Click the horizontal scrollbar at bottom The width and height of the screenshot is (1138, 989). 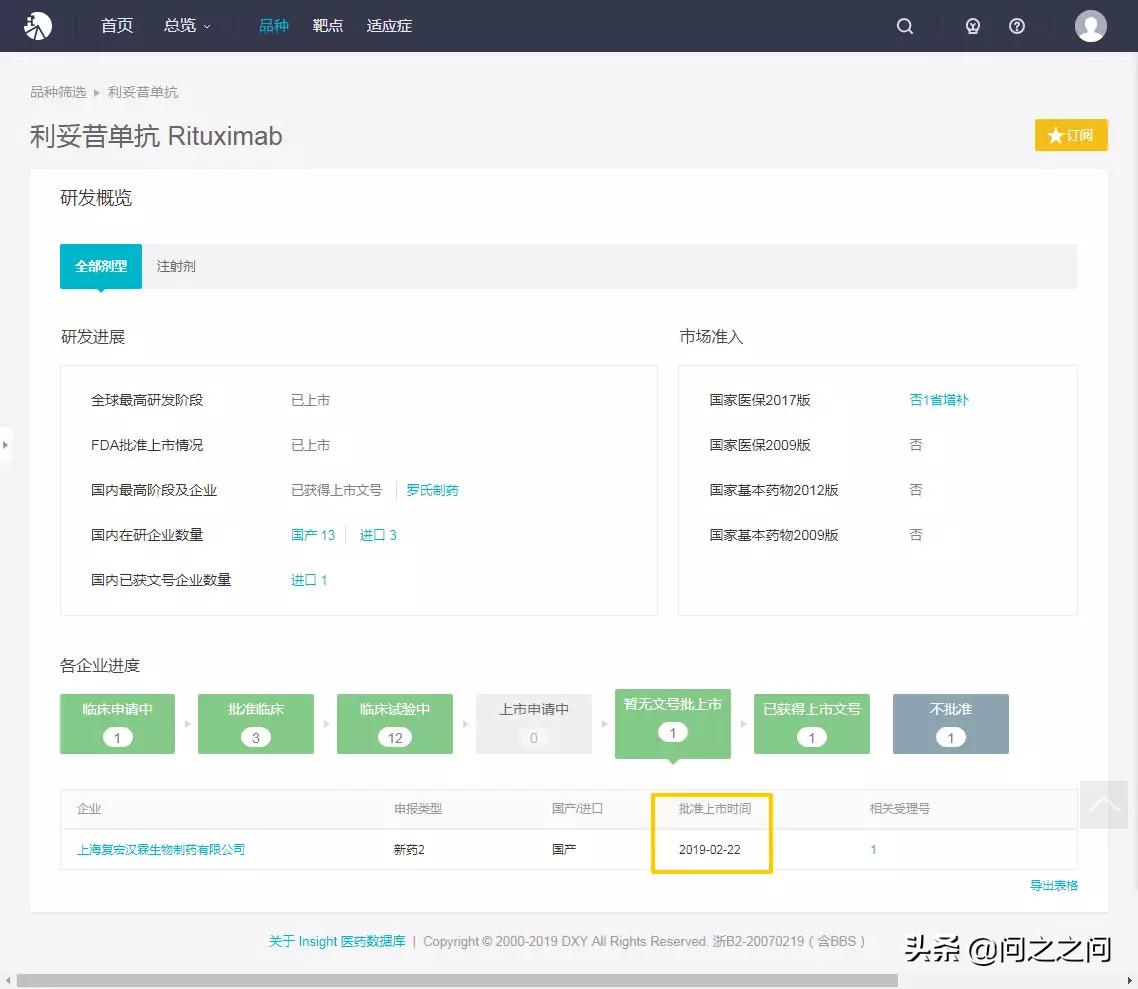click(460, 980)
